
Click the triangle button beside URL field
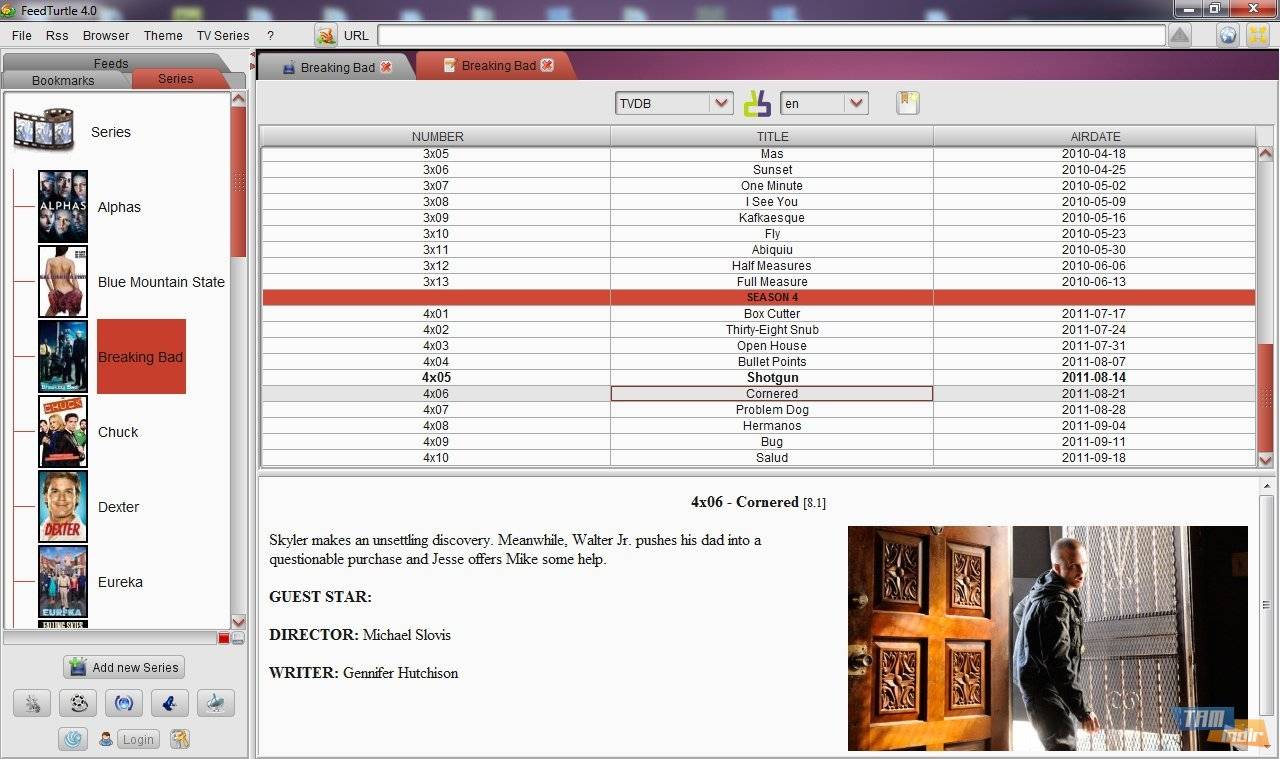point(1179,35)
